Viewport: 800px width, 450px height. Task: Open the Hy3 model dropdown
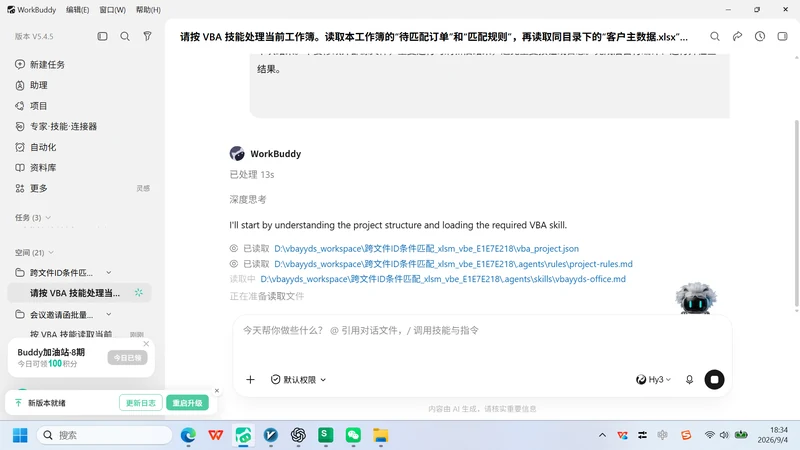653,380
